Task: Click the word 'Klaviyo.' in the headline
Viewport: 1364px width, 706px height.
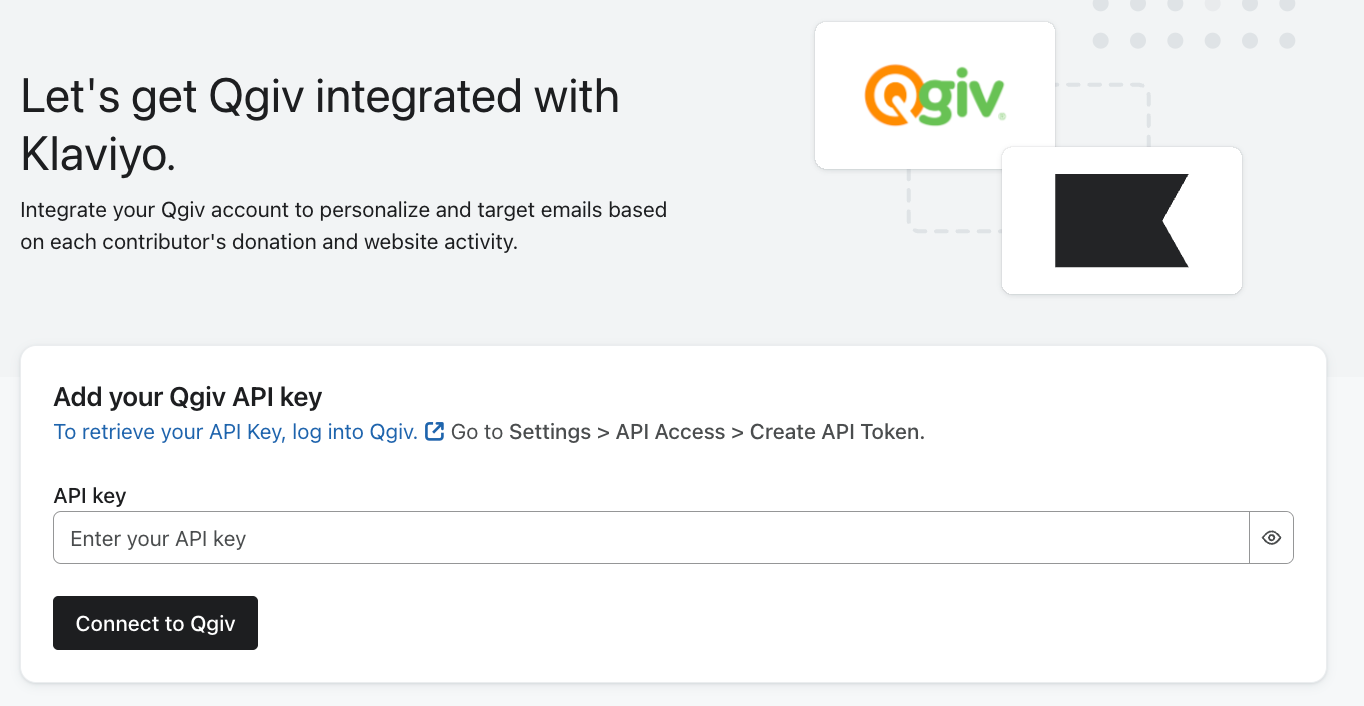Action: coord(98,155)
